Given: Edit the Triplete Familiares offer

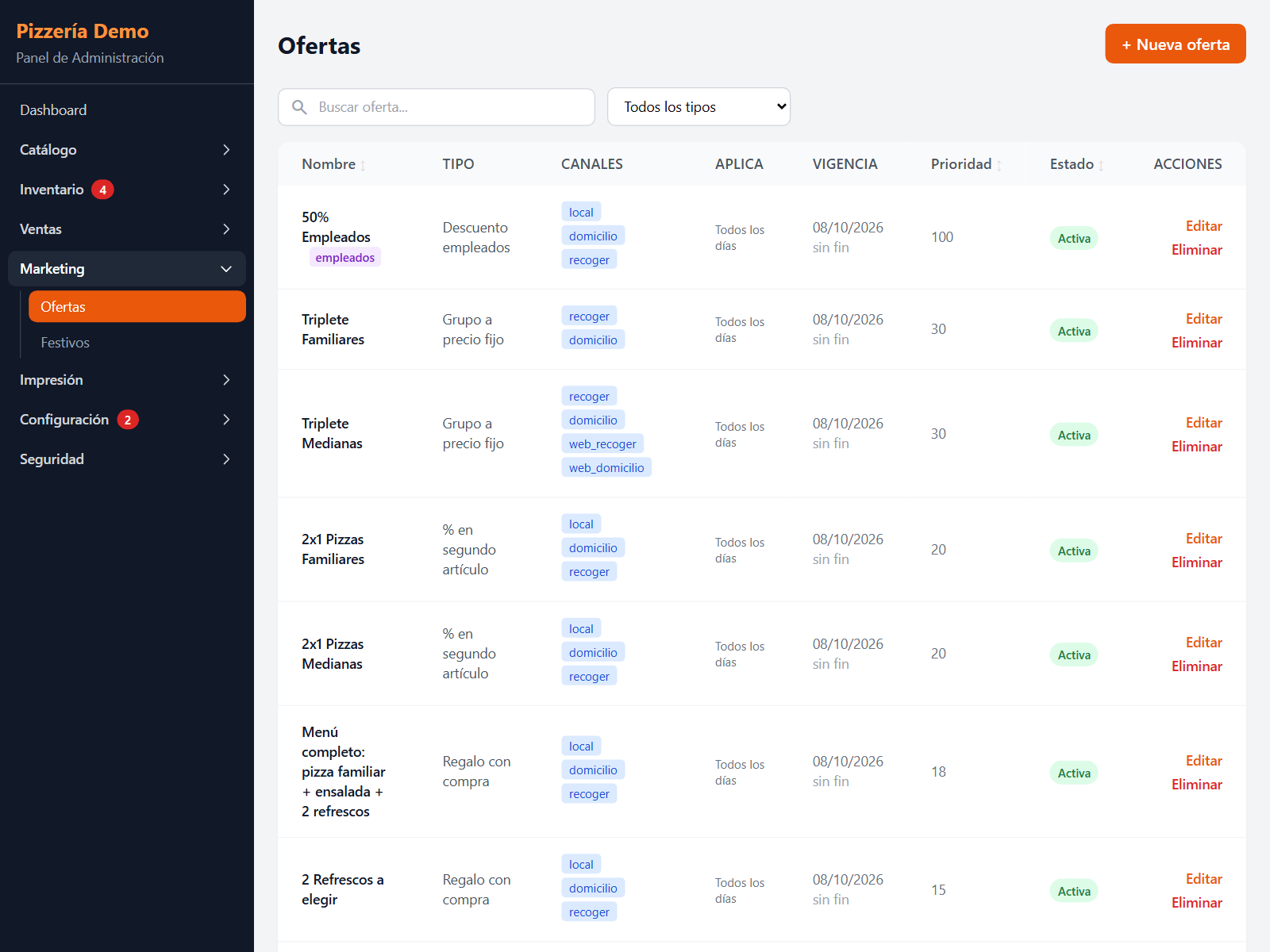Looking at the screenshot, I should click(1203, 319).
